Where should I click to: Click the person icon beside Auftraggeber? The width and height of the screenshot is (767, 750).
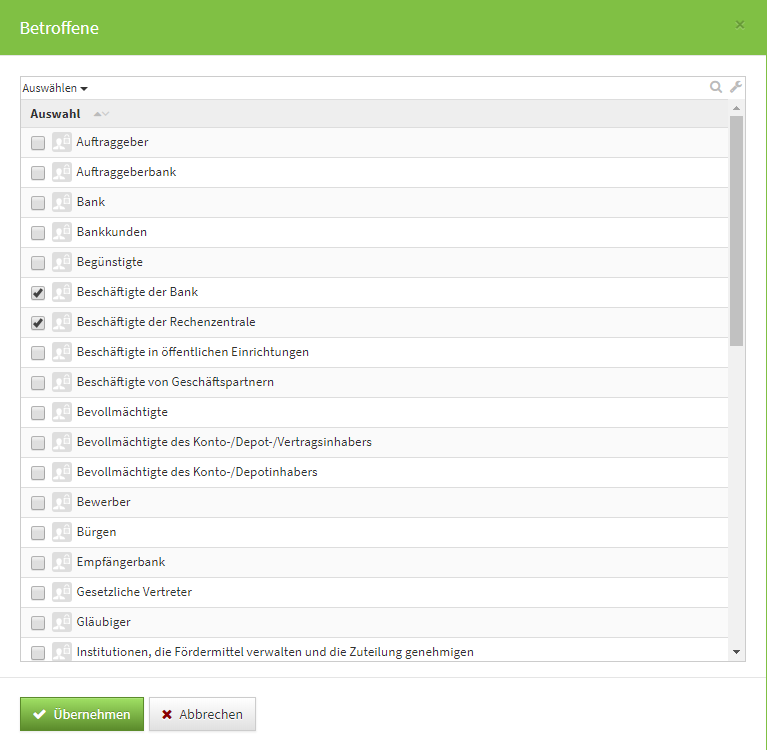[x=62, y=142]
